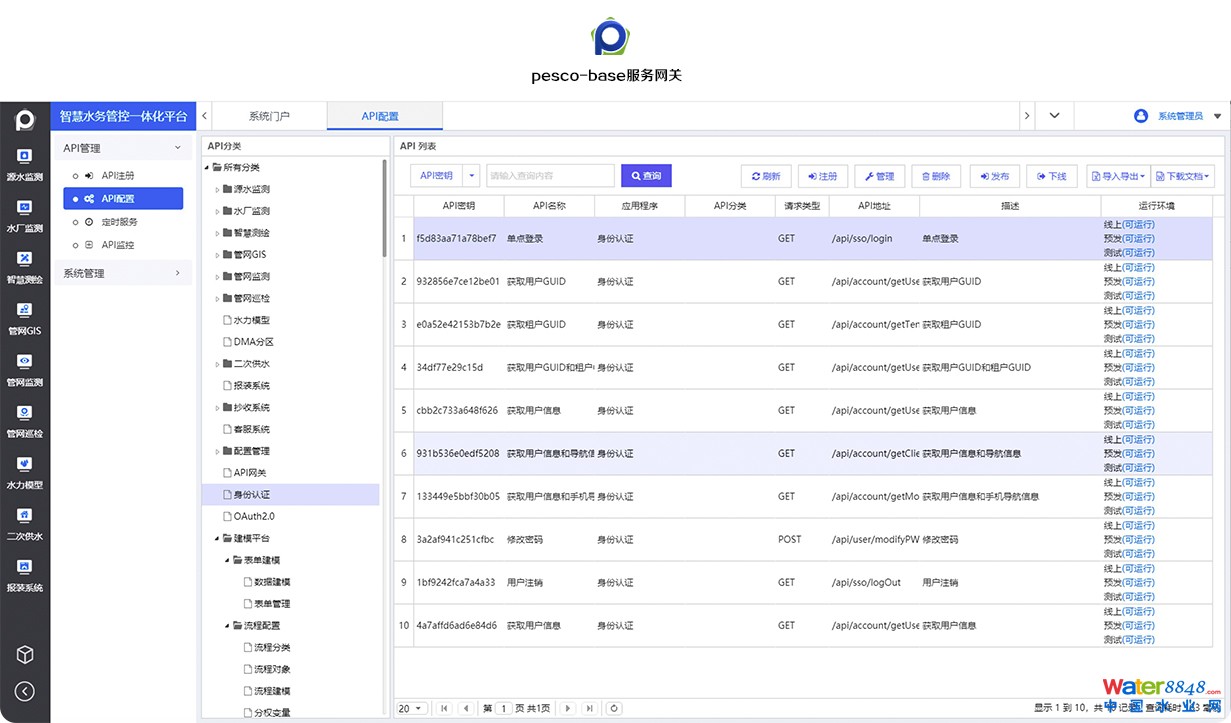The height and width of the screenshot is (723, 1231).
Task: Open the 导入导出 dropdown menu
Action: coord(1118,176)
